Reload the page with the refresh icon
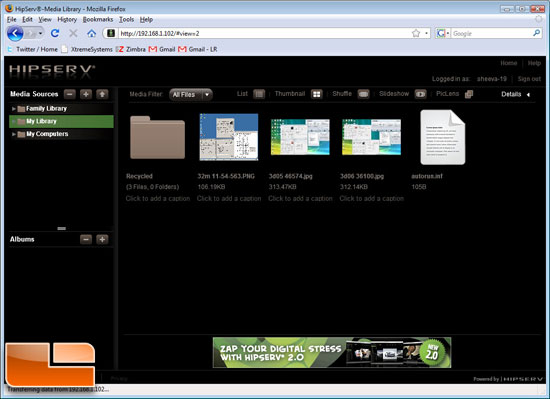 tap(55, 33)
